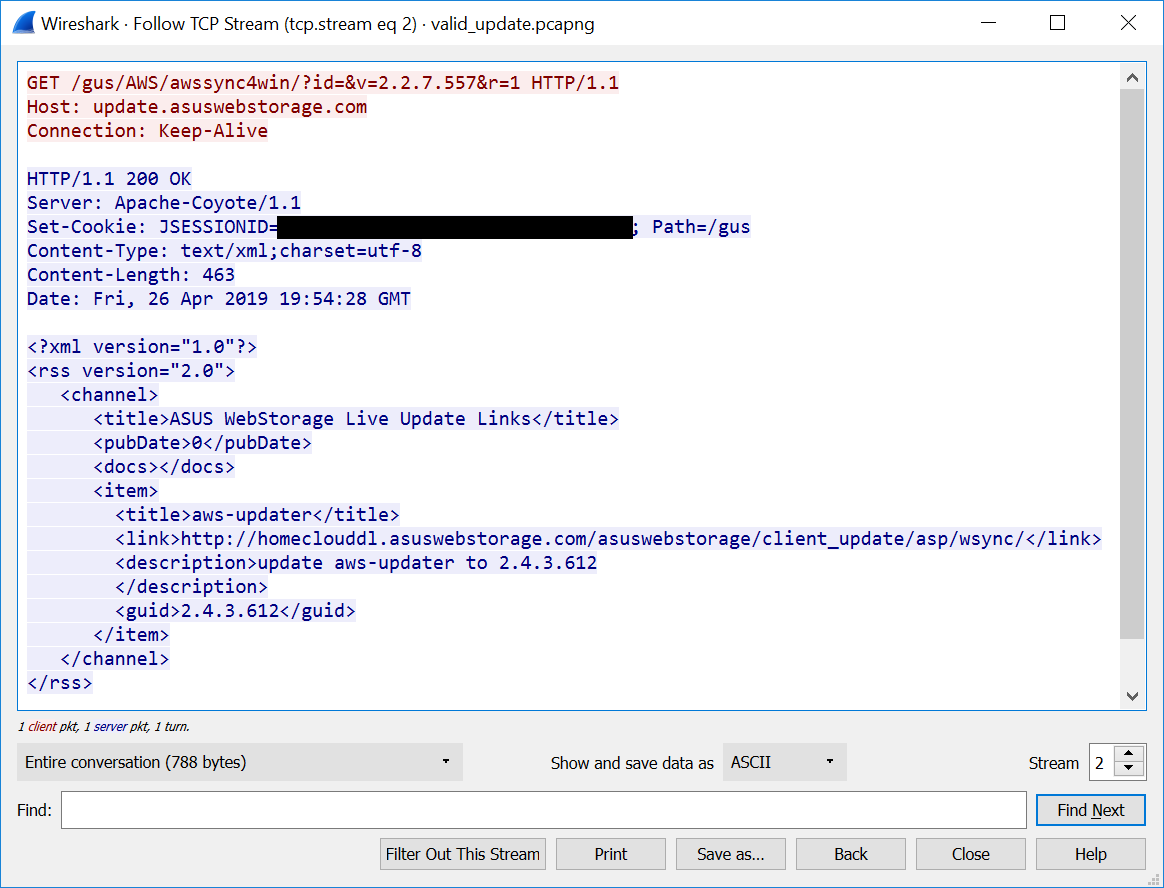Decrement the Stream number with the down arrow

(1129, 769)
